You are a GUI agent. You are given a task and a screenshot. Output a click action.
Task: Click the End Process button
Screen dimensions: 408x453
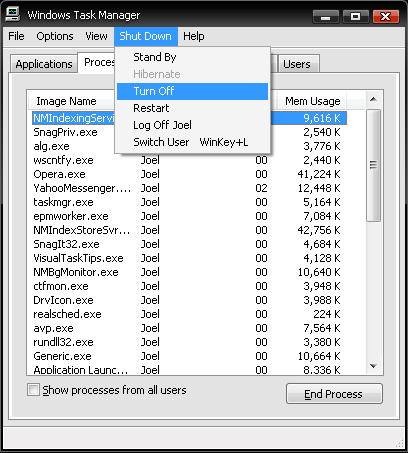(334, 394)
